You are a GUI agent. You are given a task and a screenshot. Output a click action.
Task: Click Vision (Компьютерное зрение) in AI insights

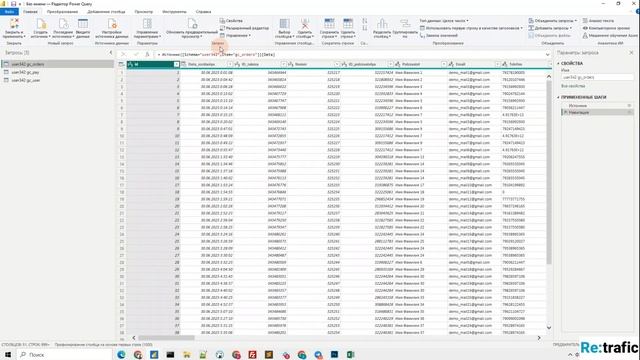(x=606, y=28)
